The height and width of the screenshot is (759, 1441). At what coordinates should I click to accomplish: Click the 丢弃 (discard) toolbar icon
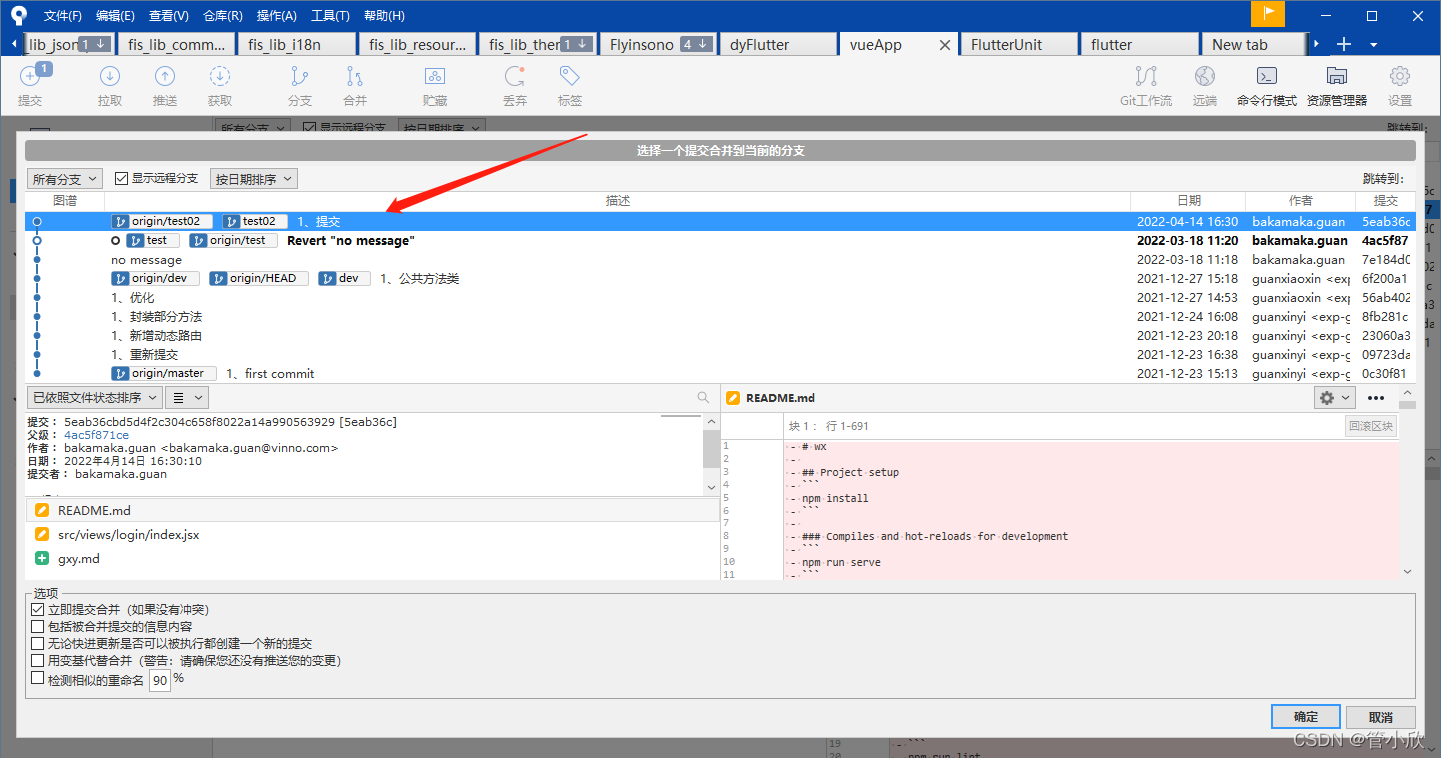coord(515,77)
